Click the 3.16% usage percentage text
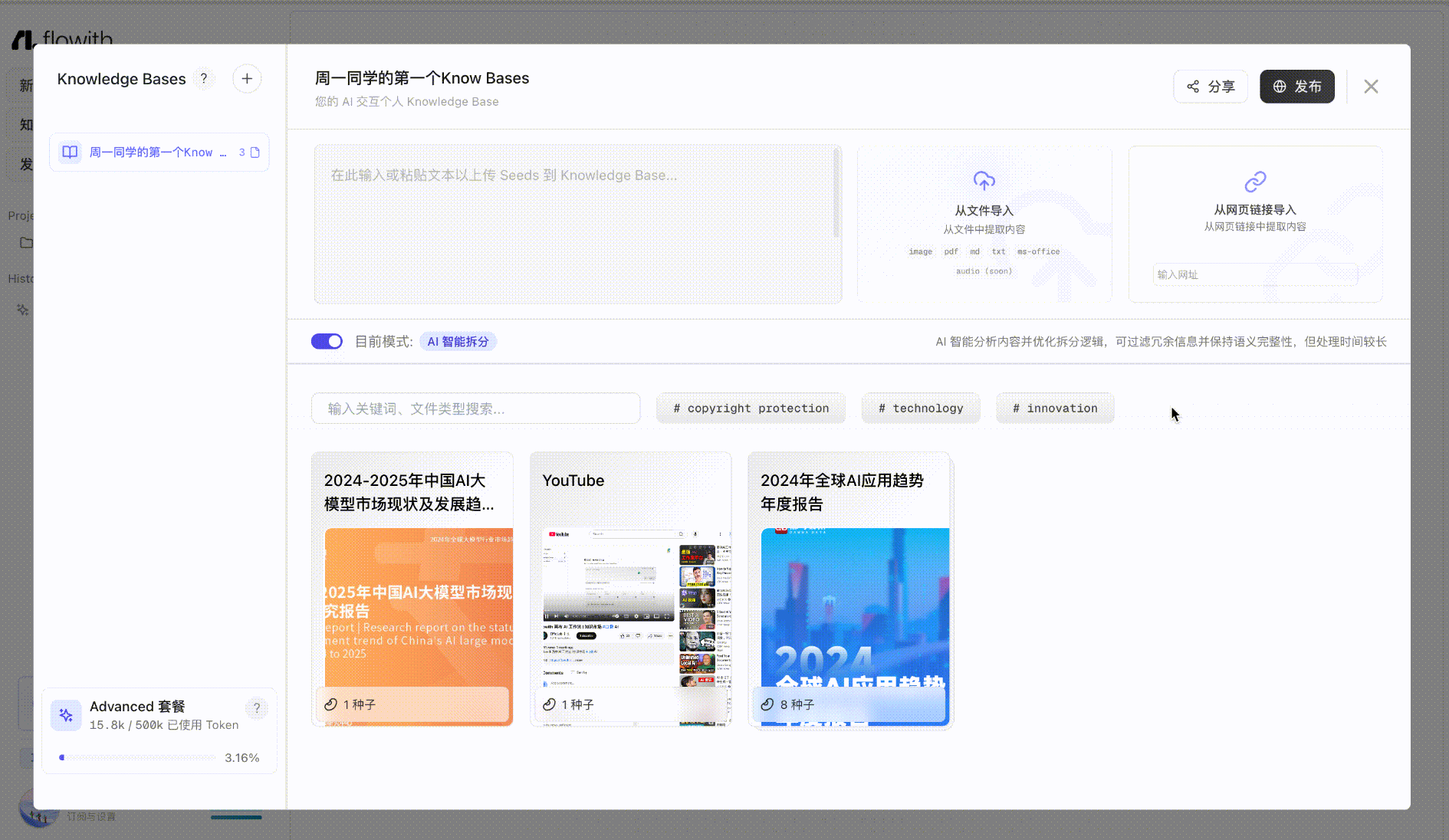This screenshot has width=1449, height=840. coord(242,758)
